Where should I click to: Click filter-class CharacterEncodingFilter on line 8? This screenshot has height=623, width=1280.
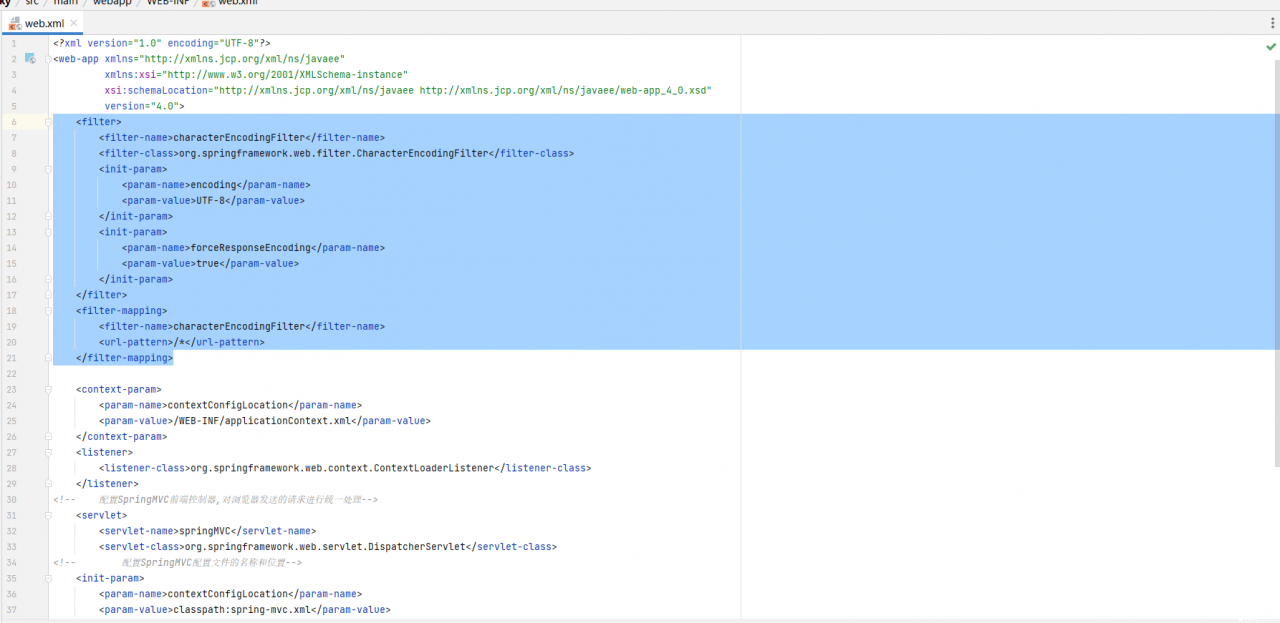point(336,153)
